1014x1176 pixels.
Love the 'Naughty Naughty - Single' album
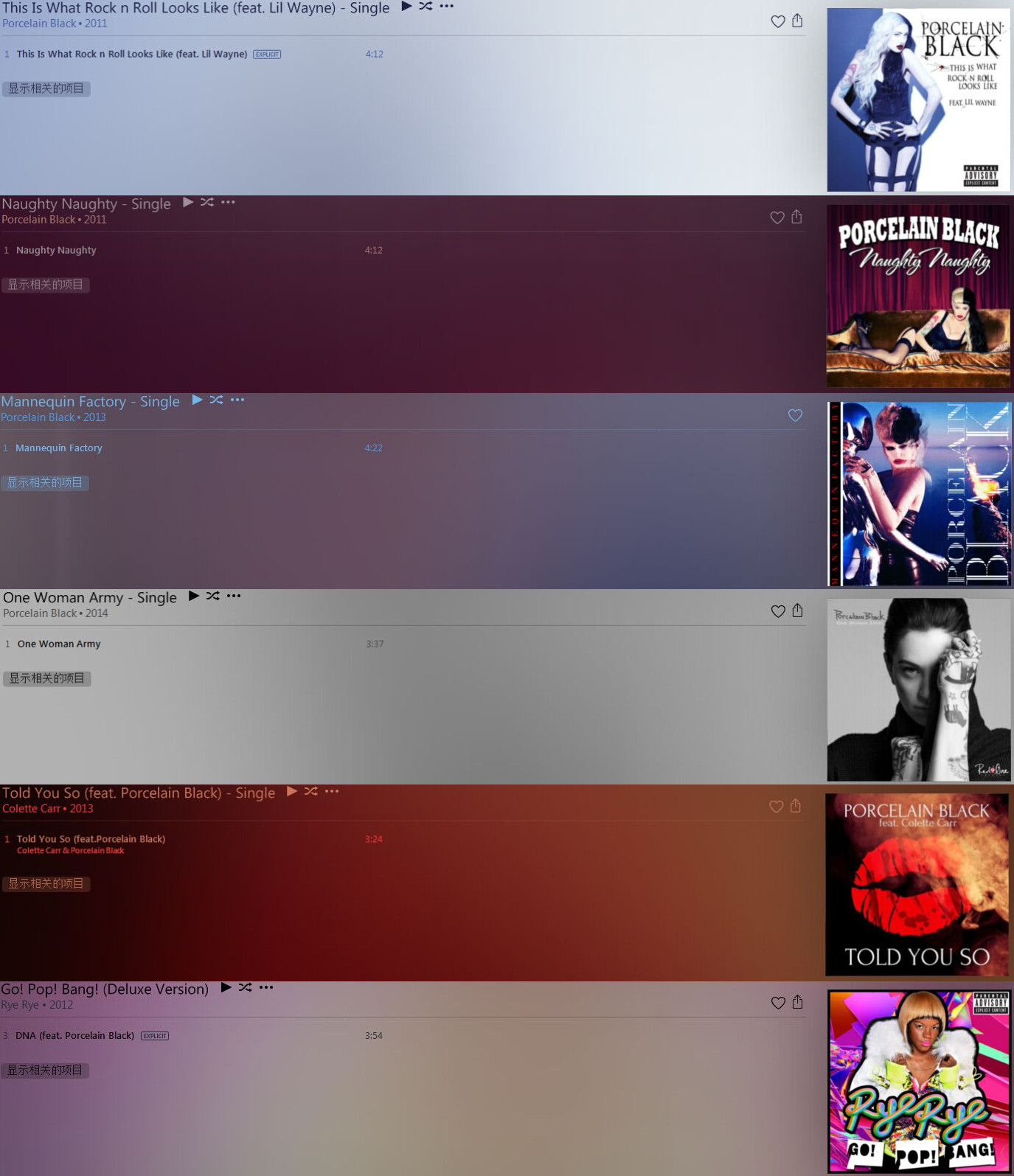point(777,218)
